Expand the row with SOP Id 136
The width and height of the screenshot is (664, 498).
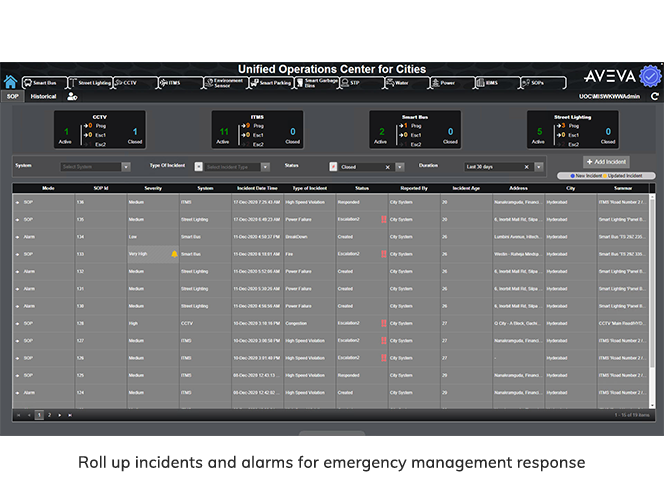click(x=17, y=202)
